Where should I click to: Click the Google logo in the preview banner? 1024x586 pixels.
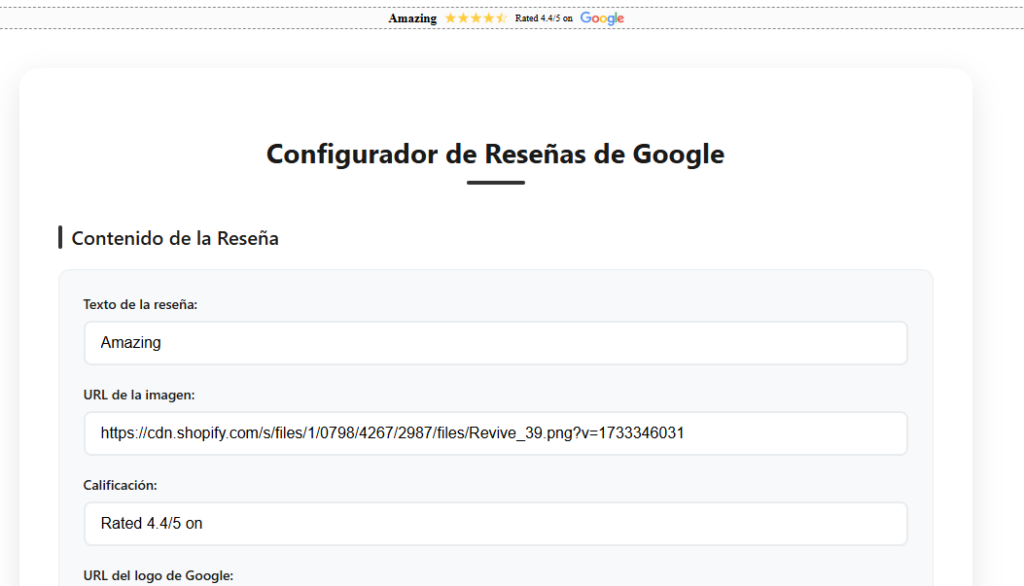point(602,17)
